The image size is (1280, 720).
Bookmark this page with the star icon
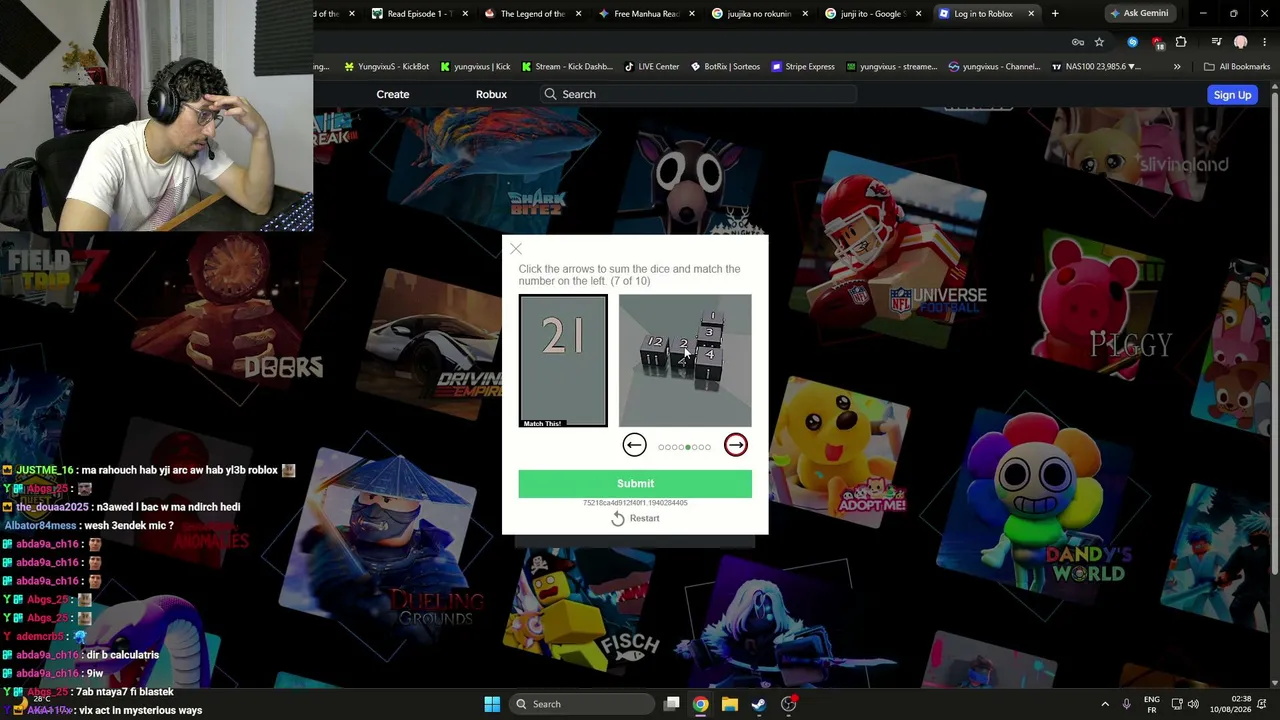point(1099,42)
